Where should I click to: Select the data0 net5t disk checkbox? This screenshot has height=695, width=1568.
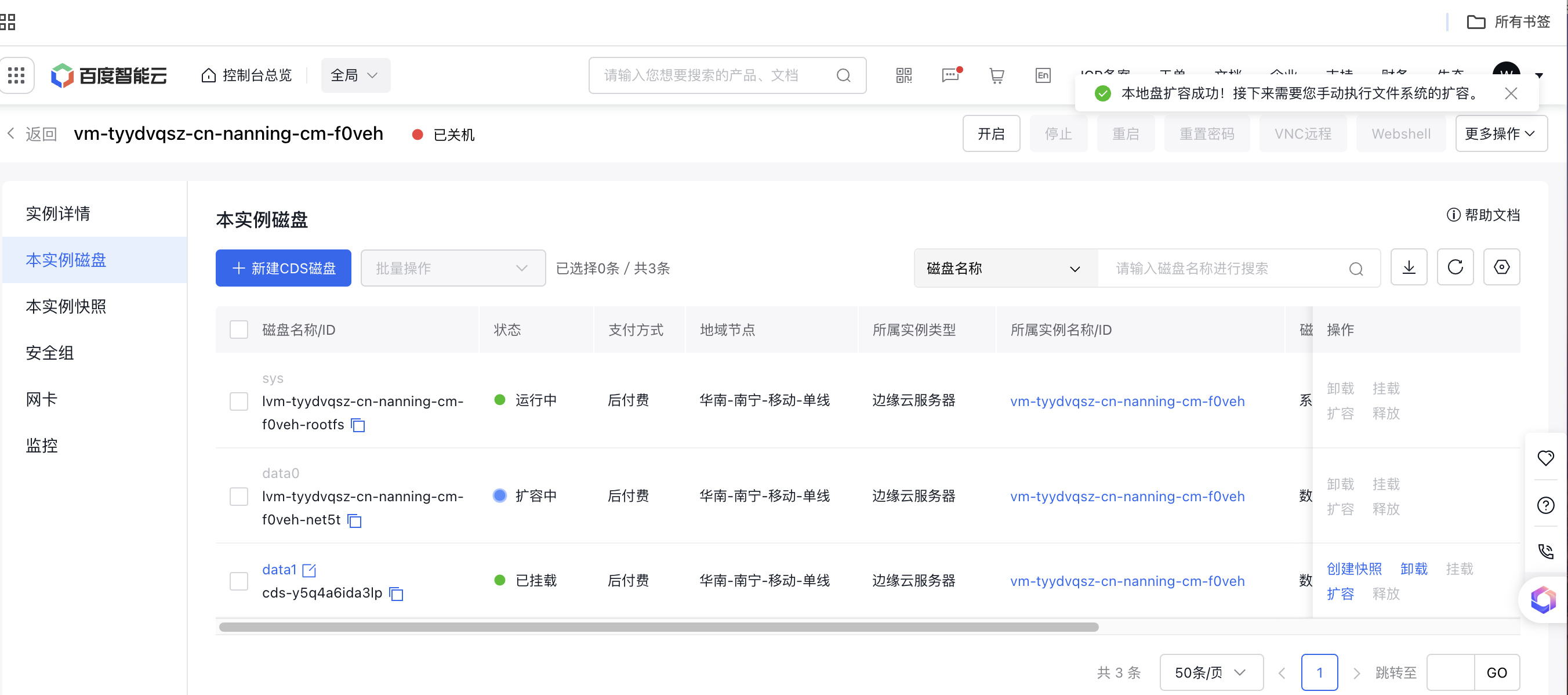[x=238, y=497]
